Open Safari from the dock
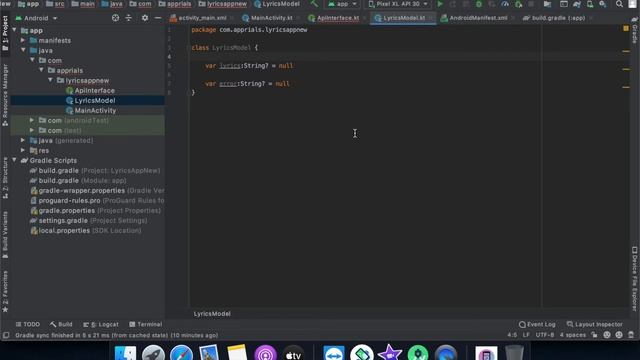The image size is (640, 360). (x=181, y=353)
